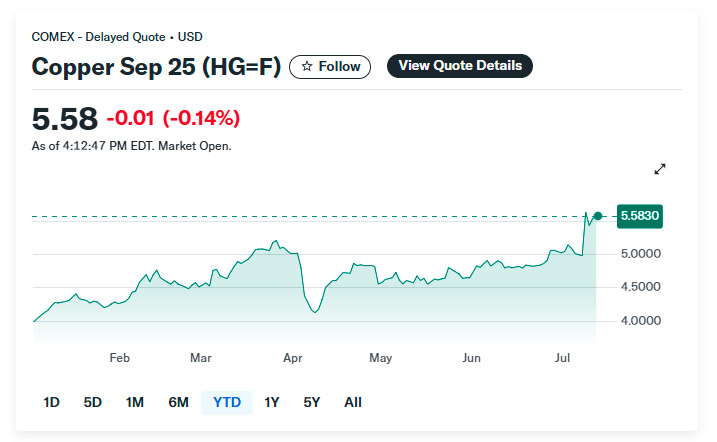
Task: Open View Quote Details
Action: click(x=460, y=66)
